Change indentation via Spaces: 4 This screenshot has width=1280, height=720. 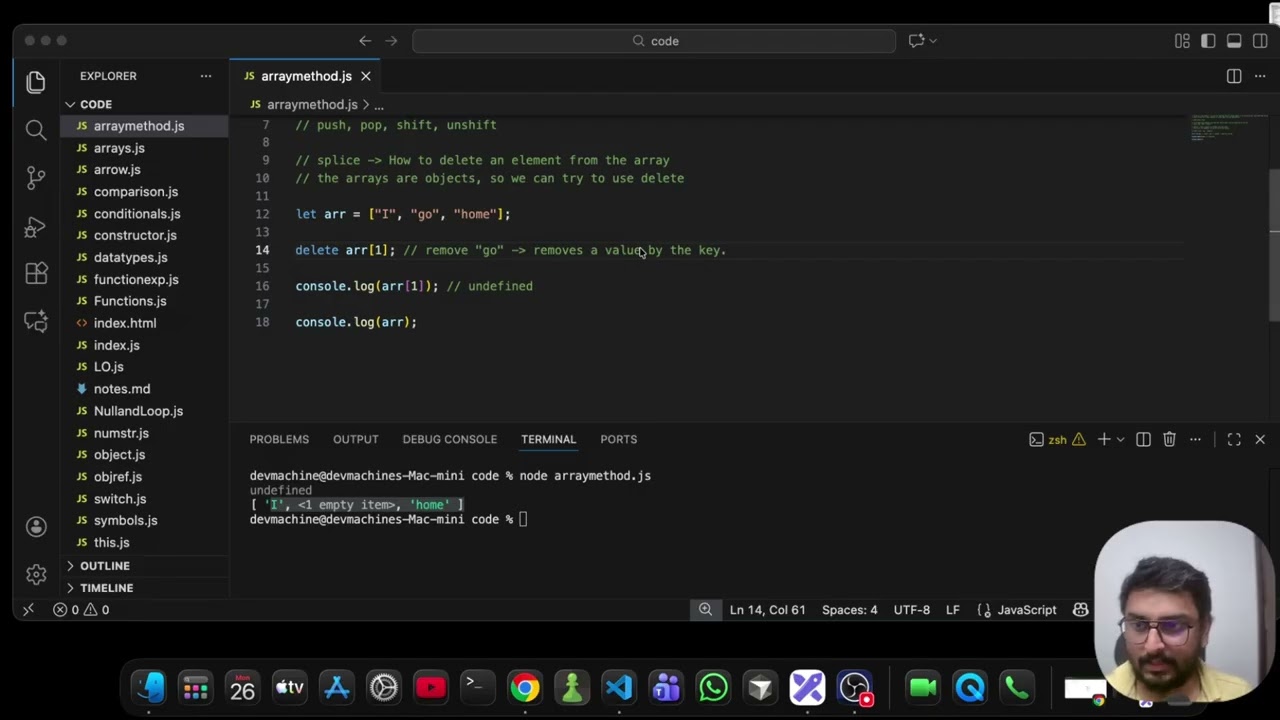point(849,610)
